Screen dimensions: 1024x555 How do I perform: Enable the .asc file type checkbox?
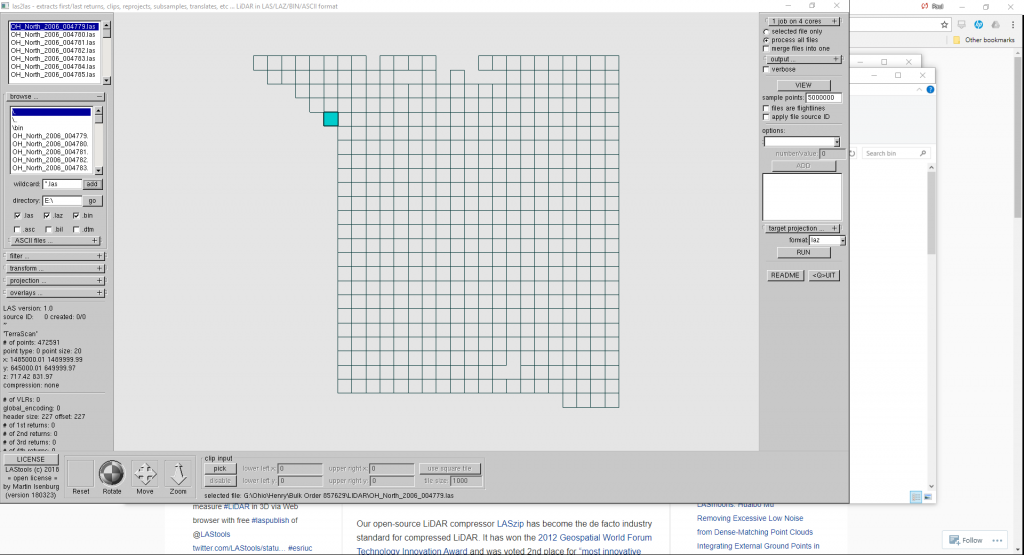18,230
